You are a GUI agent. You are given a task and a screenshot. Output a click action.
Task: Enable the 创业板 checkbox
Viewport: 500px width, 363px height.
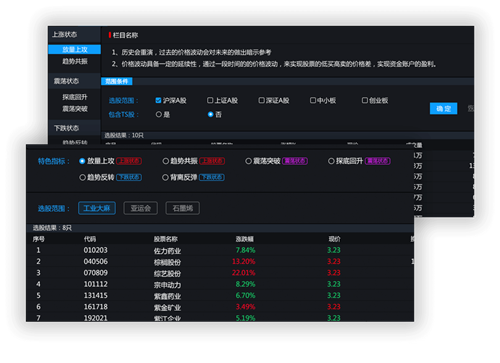pyautogui.click(x=365, y=100)
